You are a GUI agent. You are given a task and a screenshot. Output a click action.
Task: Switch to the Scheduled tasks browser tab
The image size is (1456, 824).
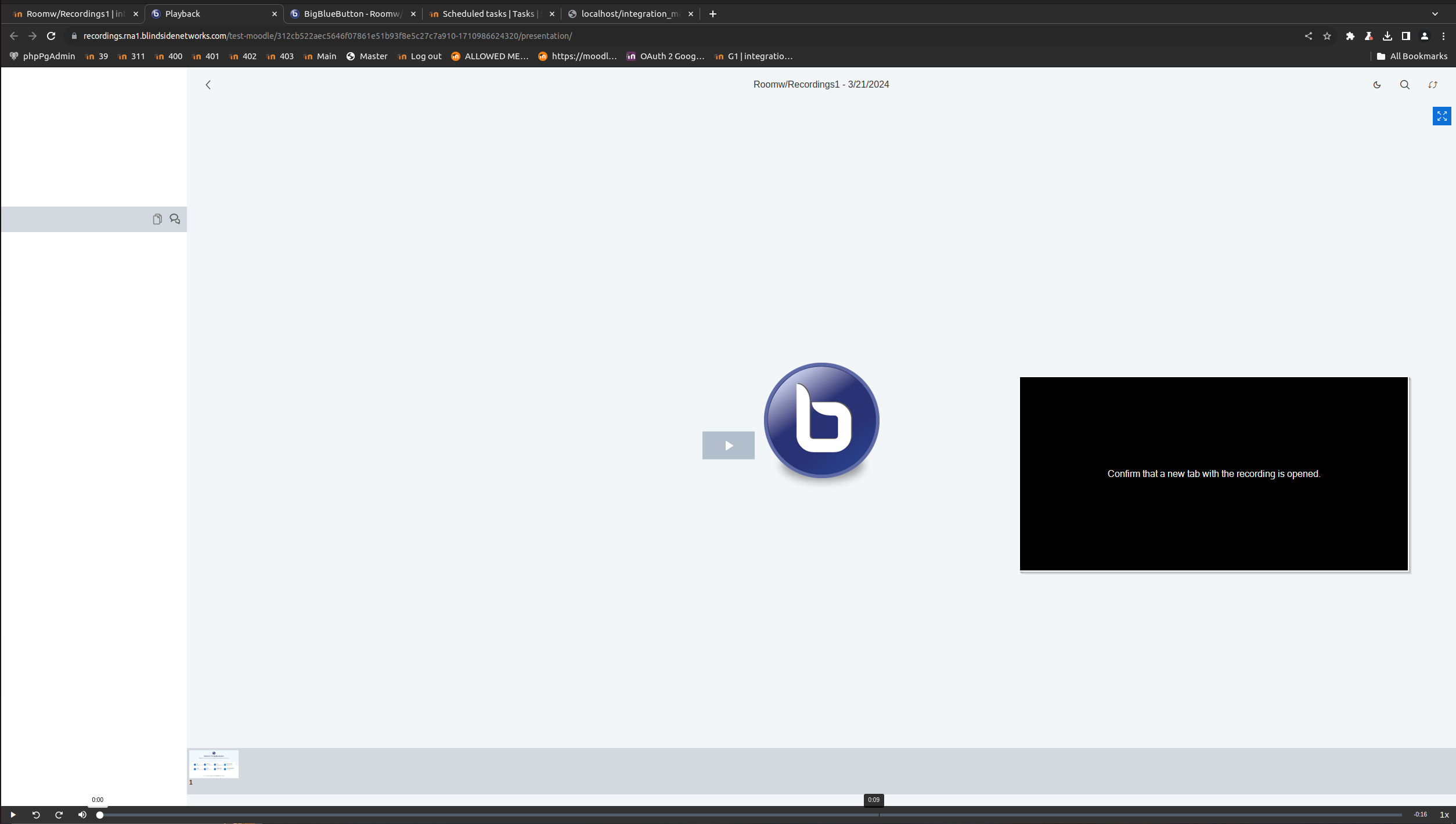491,14
